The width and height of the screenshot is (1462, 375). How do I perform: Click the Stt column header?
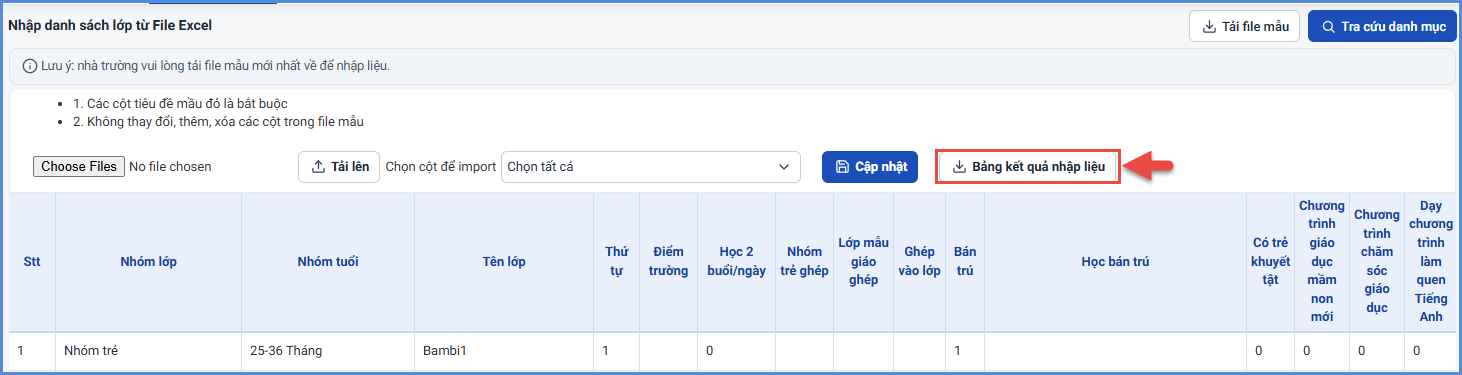point(32,262)
